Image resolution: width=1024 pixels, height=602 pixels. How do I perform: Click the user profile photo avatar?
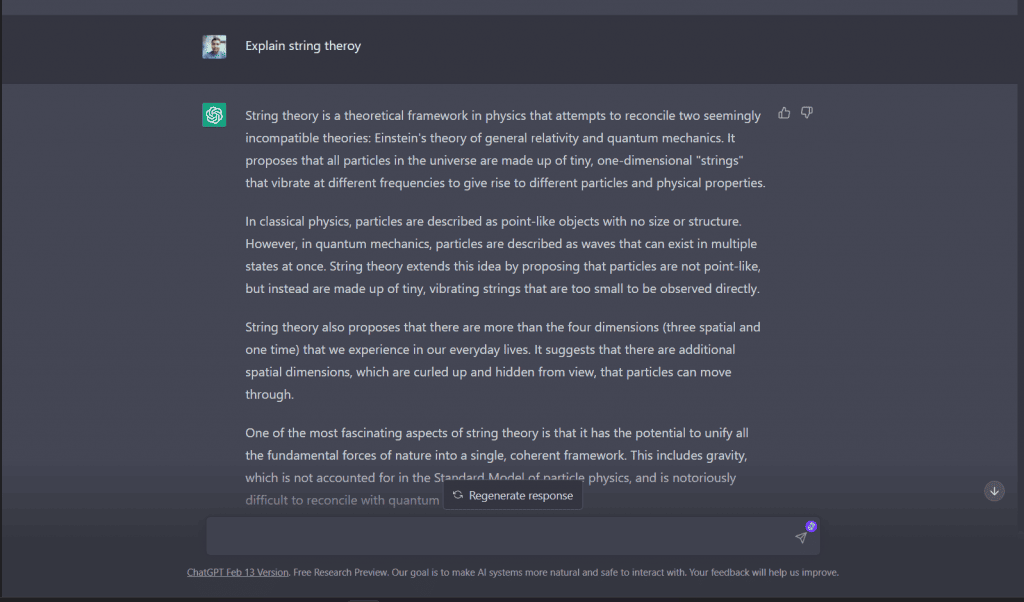point(214,47)
